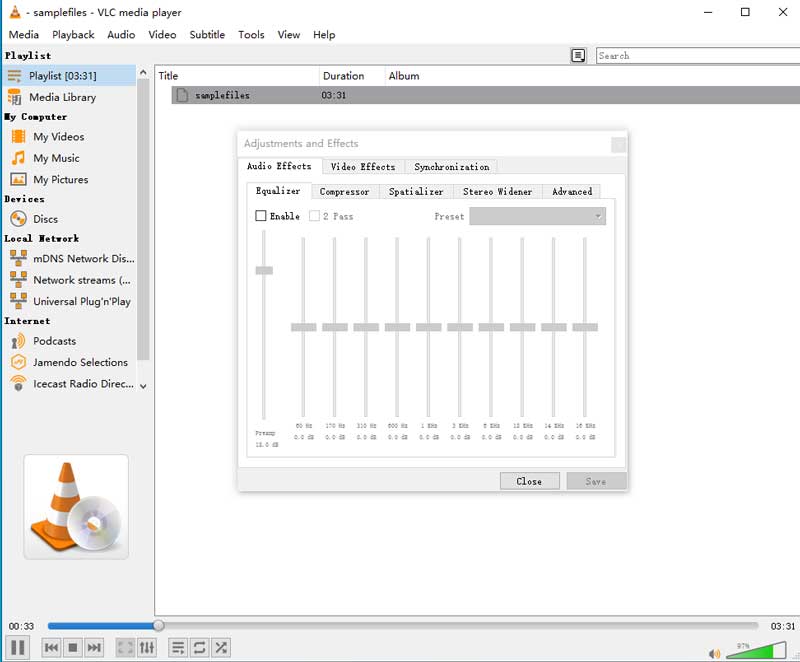Open the Tools menu

pyautogui.click(x=251, y=34)
